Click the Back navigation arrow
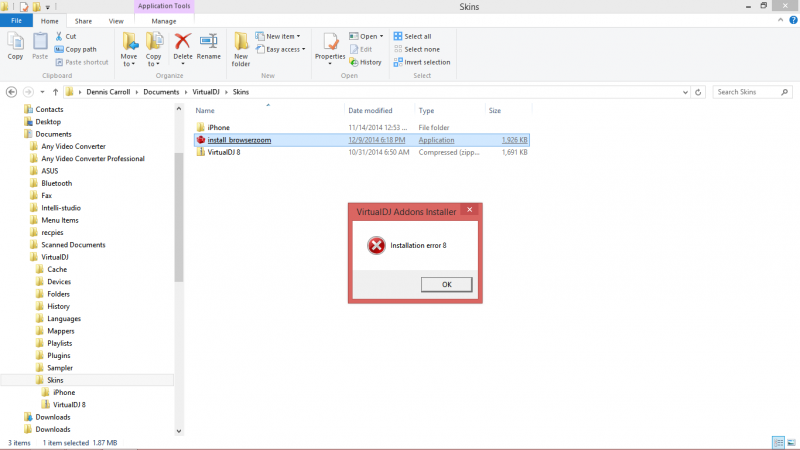The image size is (800, 450). tap(11, 92)
